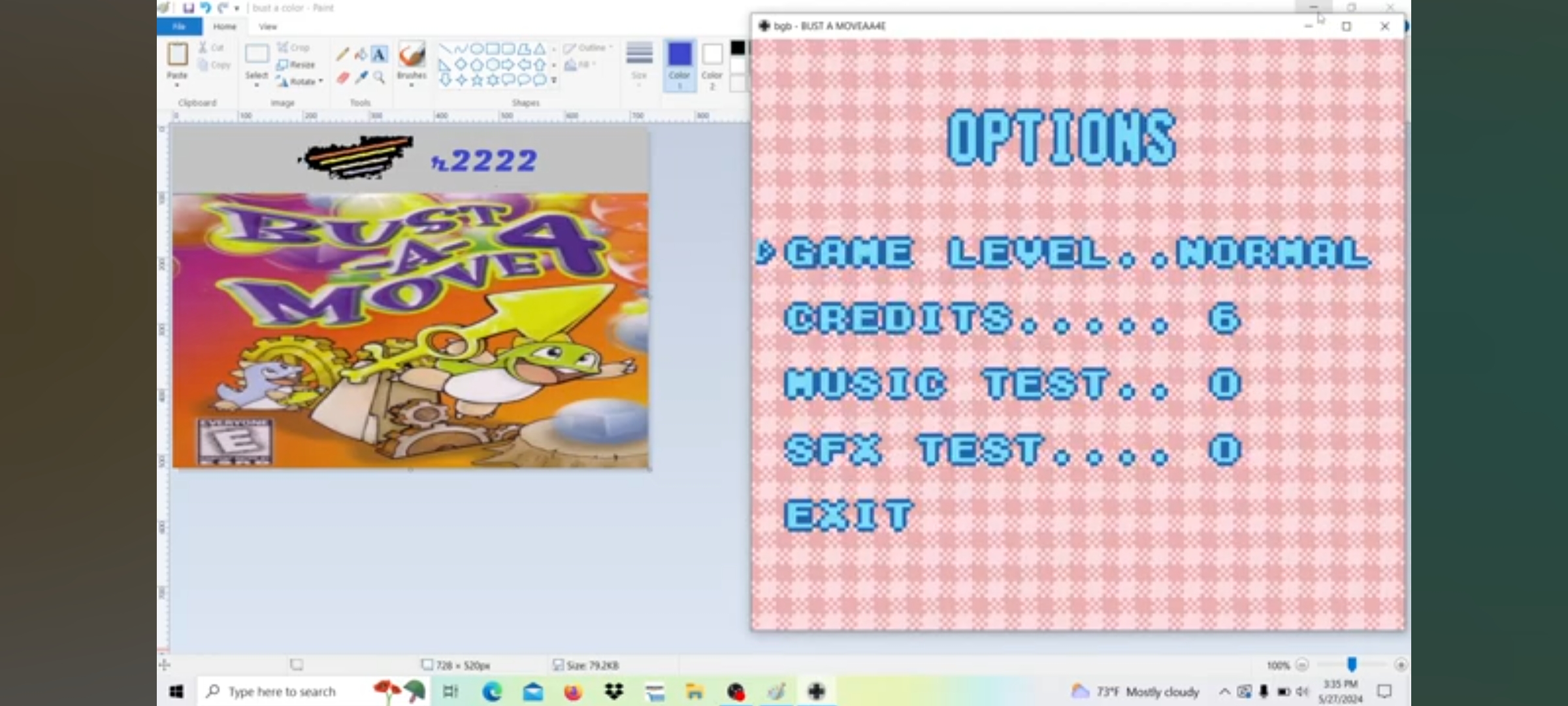Image resolution: width=1568 pixels, height=706 pixels.
Task: Select the Magnifier tool
Action: pyautogui.click(x=379, y=78)
